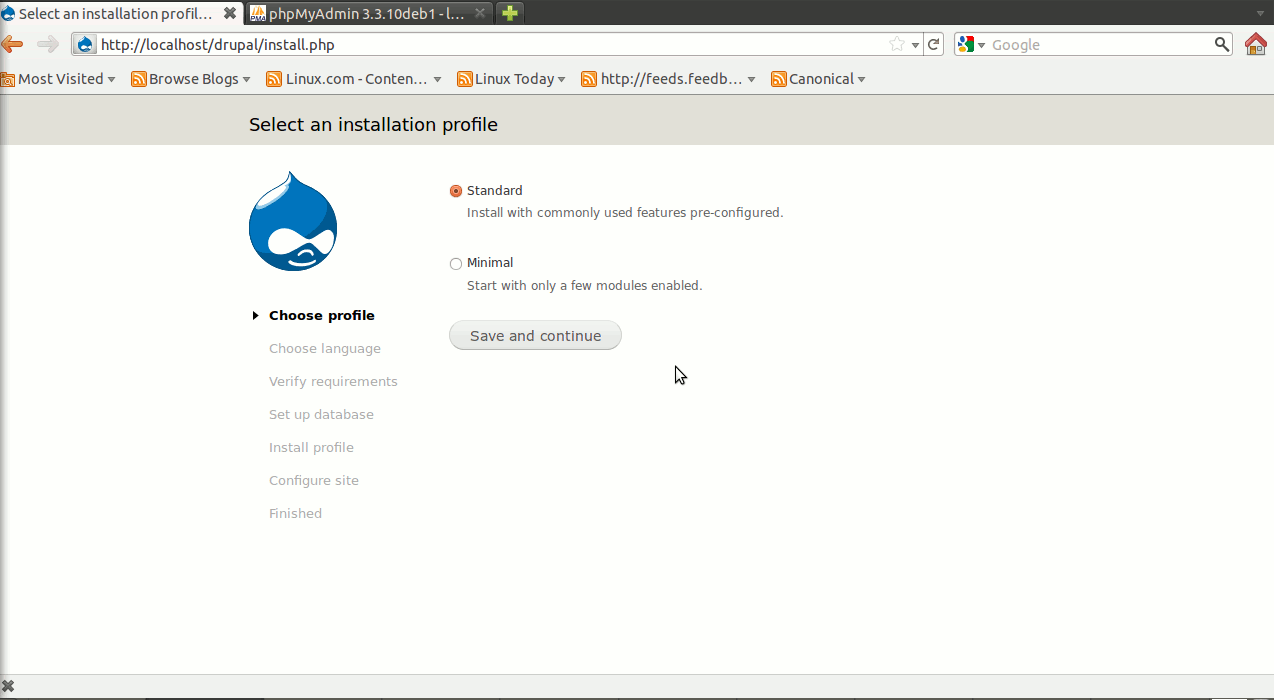This screenshot has height=700, width=1274.
Task: Expand the Canonical bookmark folder
Action: pos(820,79)
